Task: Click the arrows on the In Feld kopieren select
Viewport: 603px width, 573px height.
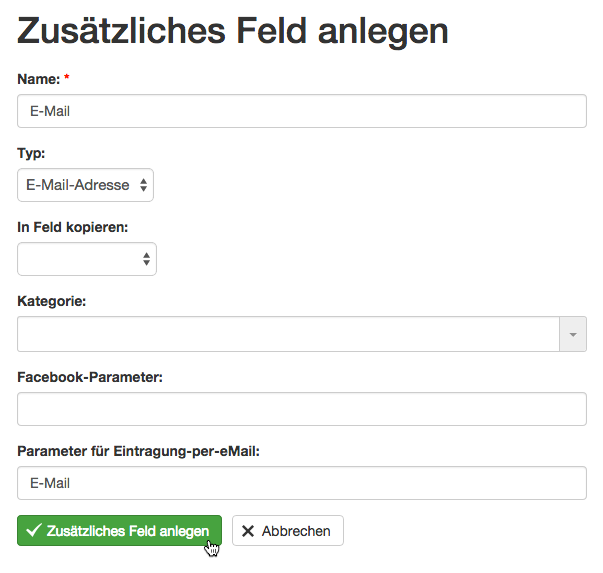Action: 146,259
